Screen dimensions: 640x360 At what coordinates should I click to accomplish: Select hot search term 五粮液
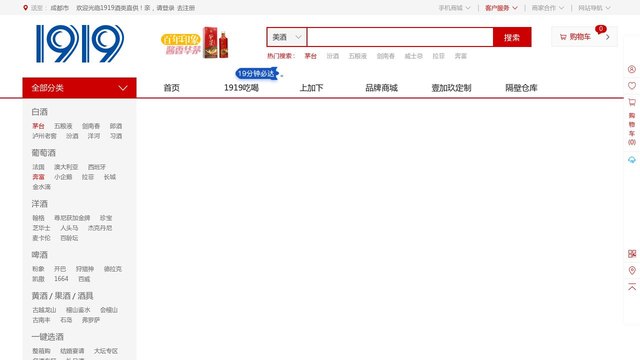(x=358, y=56)
